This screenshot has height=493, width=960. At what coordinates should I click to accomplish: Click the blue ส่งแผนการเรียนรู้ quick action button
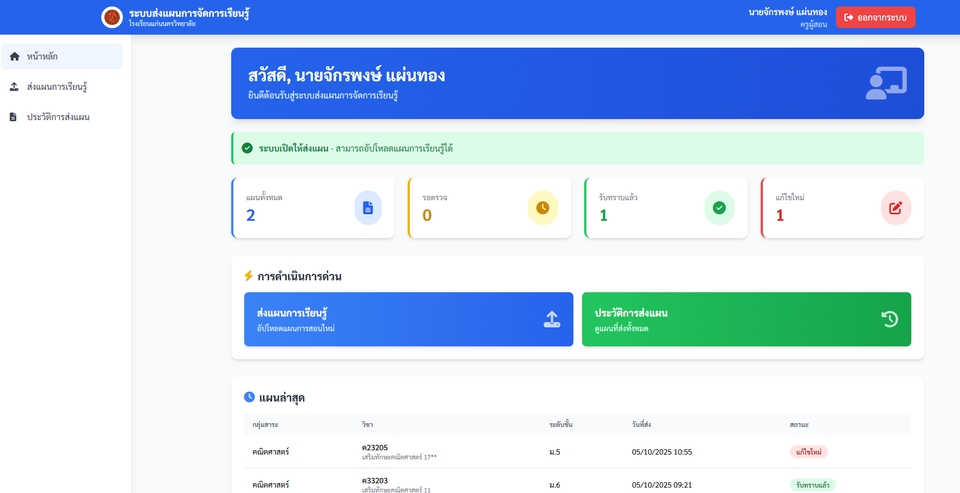click(x=408, y=319)
